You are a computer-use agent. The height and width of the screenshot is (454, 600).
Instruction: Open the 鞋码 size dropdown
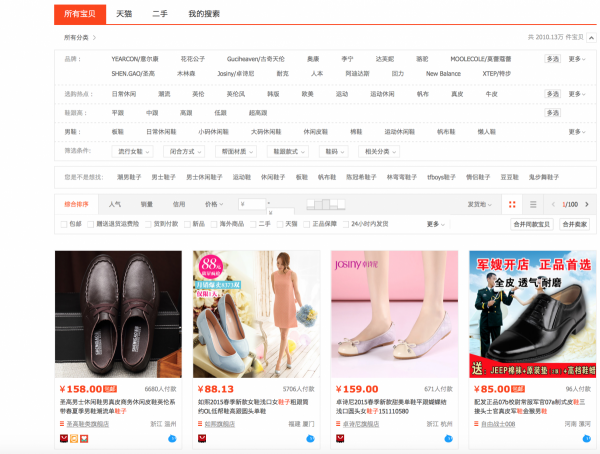(x=334, y=152)
